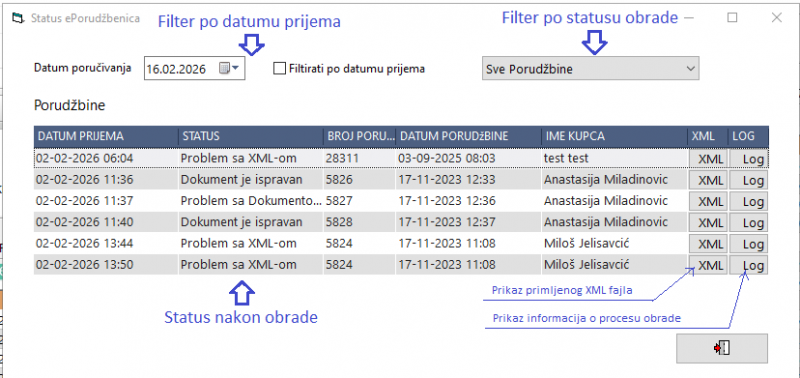This screenshot has height=378, width=800.
Task: Click order date 17-11-2023 12:37 cell
Action: [468, 222]
